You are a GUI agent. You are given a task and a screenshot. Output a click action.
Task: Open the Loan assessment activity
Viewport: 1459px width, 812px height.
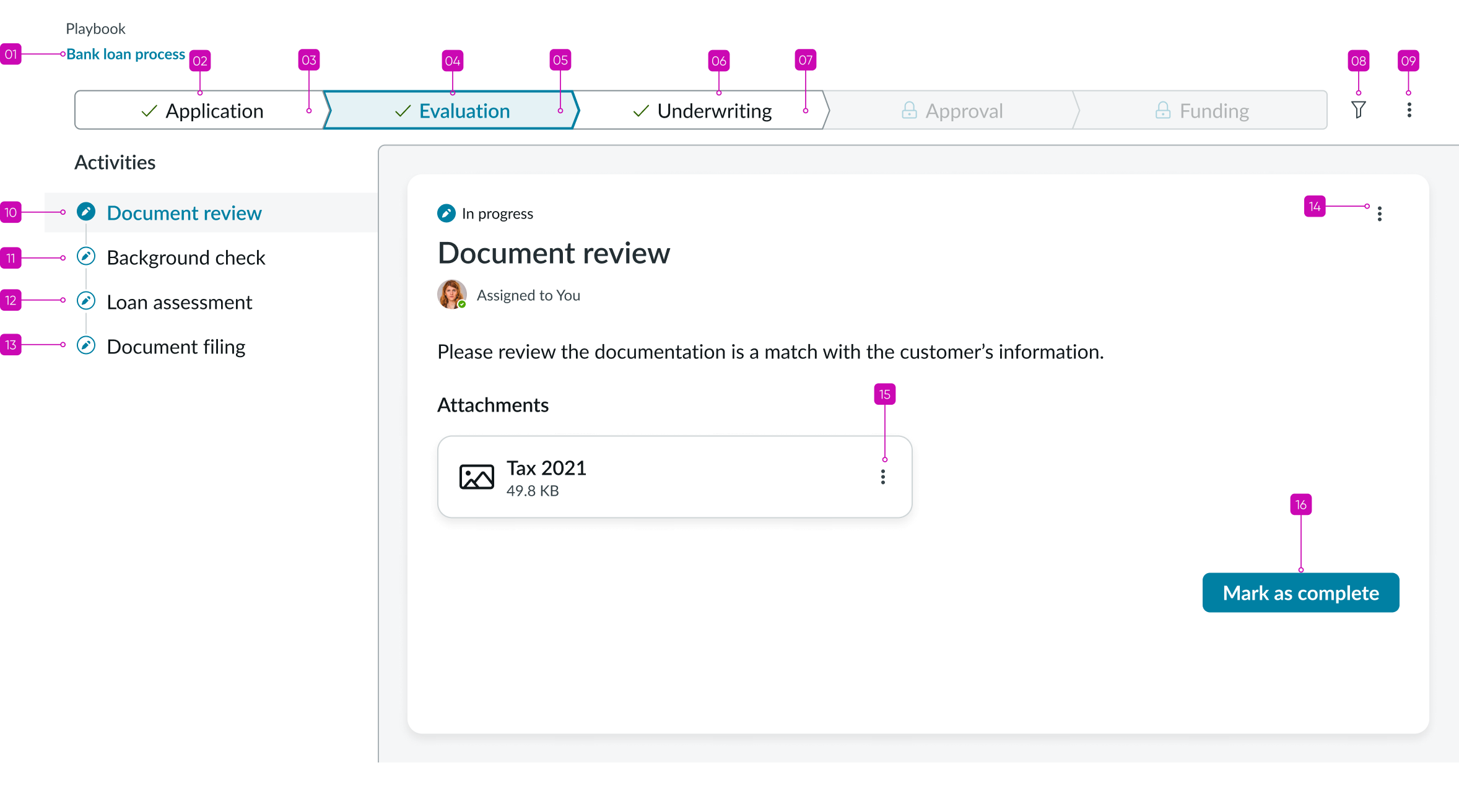click(179, 302)
